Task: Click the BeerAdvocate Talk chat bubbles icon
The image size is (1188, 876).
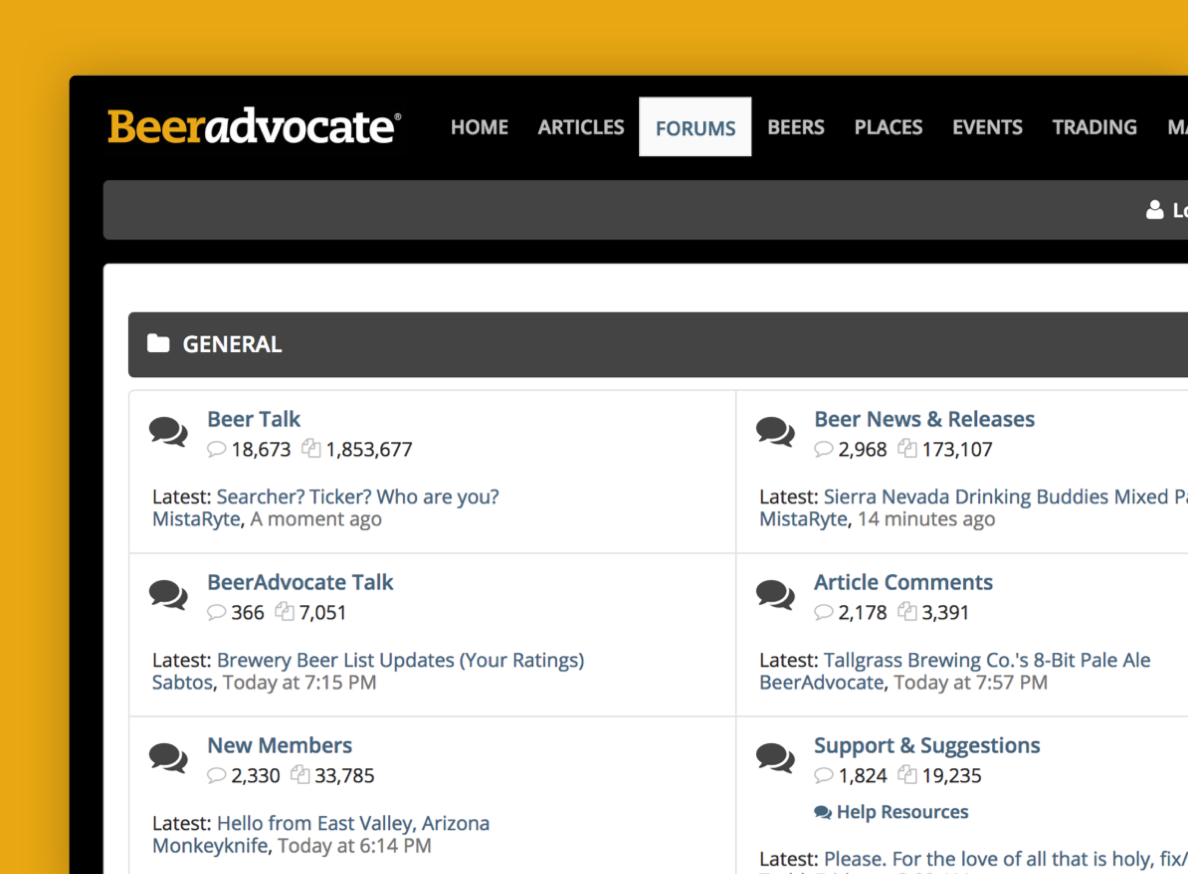Action: tap(168, 595)
